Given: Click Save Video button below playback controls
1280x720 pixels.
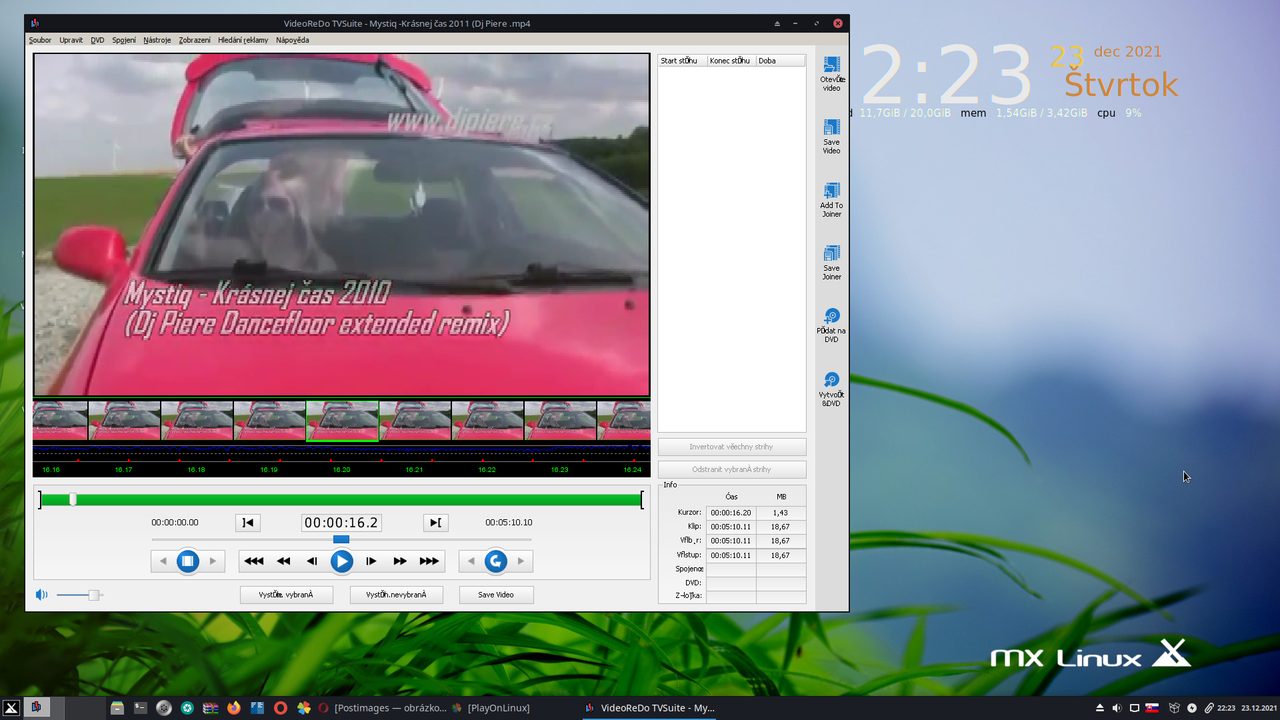Looking at the screenshot, I should (x=496, y=595).
